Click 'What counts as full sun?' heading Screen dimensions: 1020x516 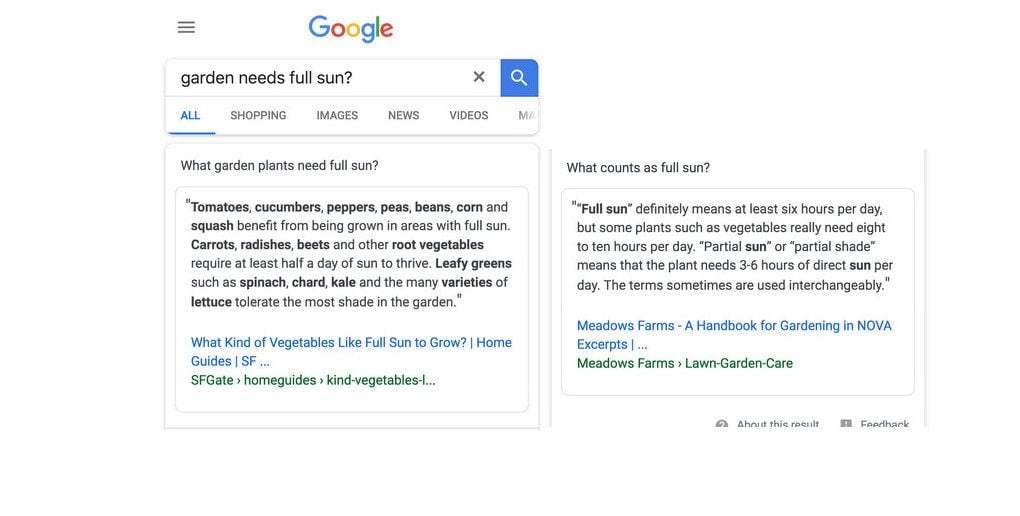638,168
